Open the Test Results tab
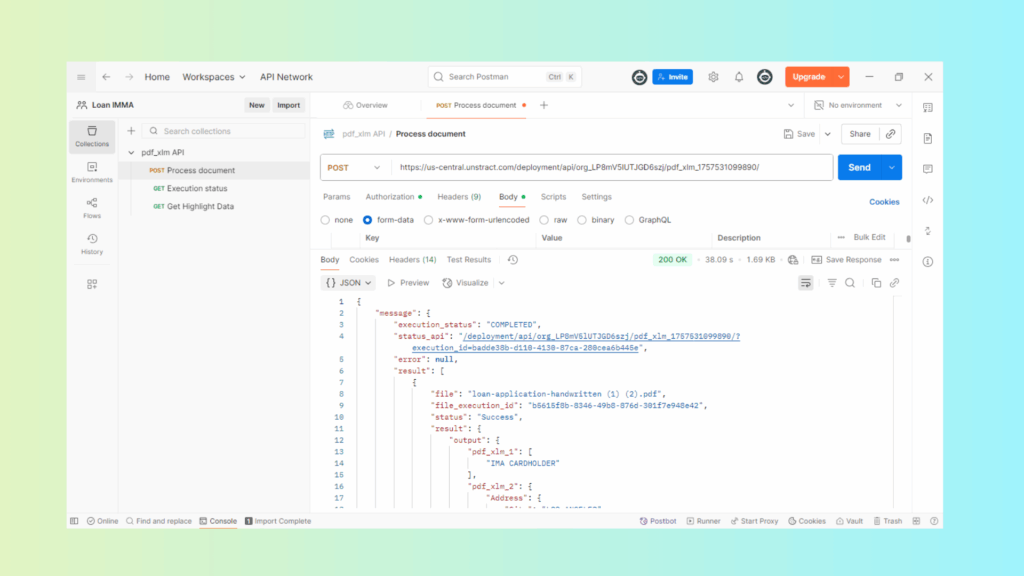The image size is (1024, 576). (x=468, y=260)
